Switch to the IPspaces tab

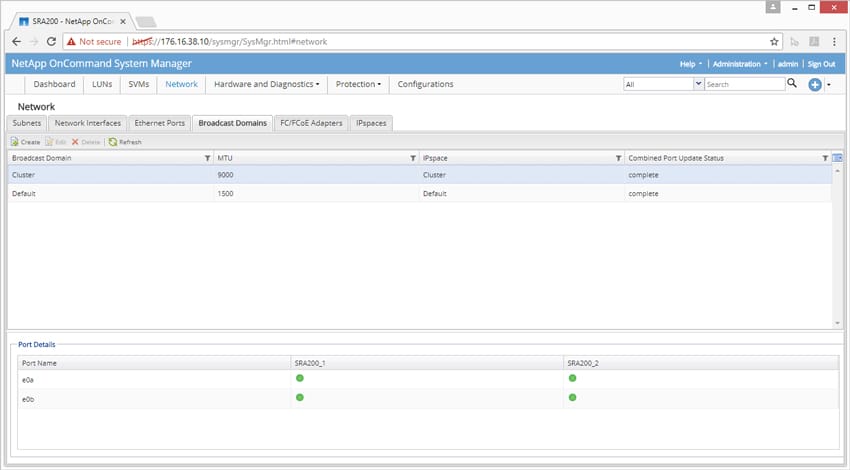pos(371,123)
